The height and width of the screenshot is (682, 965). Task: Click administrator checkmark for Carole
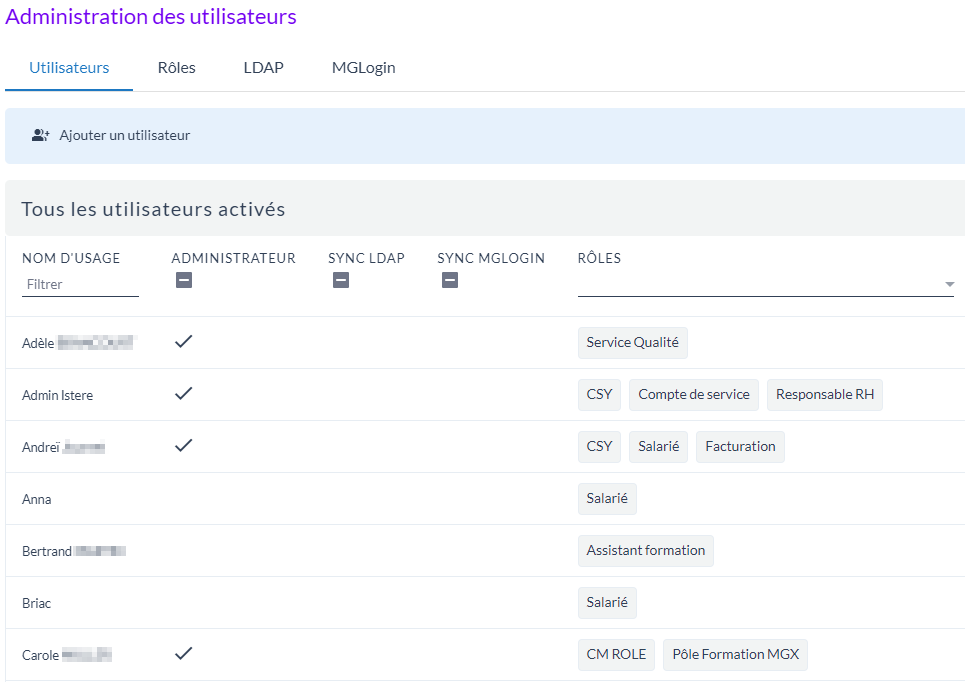(183, 654)
